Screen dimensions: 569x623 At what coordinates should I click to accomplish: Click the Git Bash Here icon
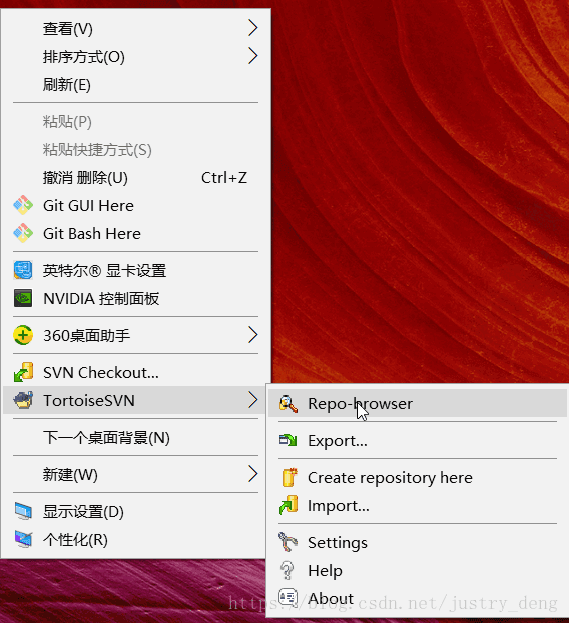coord(23,233)
